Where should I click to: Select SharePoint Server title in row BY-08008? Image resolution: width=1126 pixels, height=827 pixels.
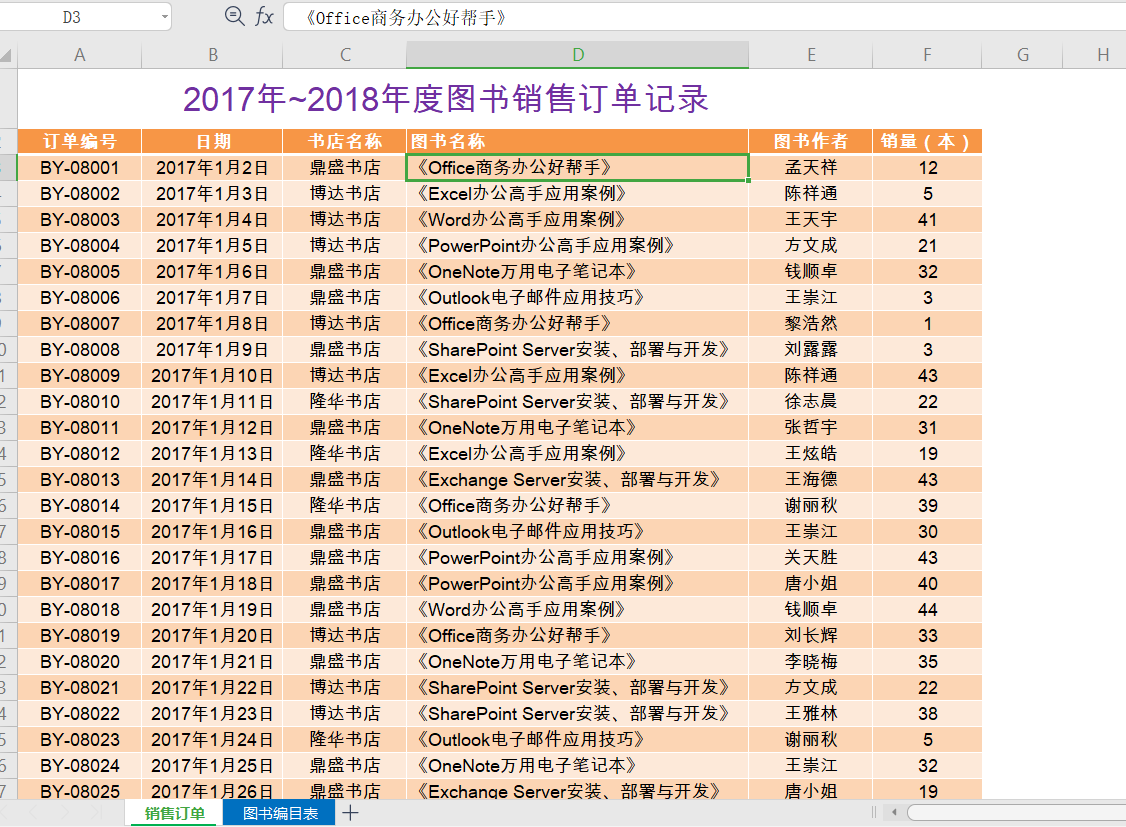577,350
